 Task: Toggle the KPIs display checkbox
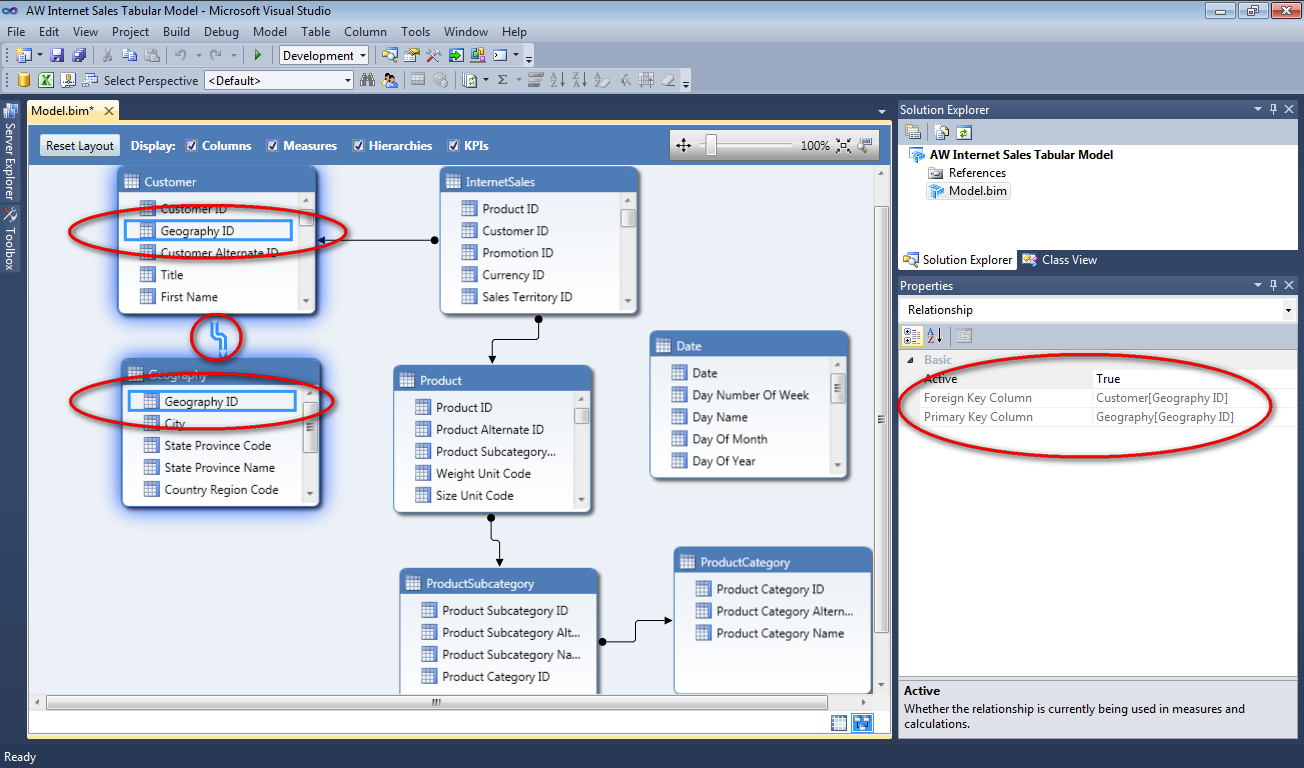pos(454,146)
